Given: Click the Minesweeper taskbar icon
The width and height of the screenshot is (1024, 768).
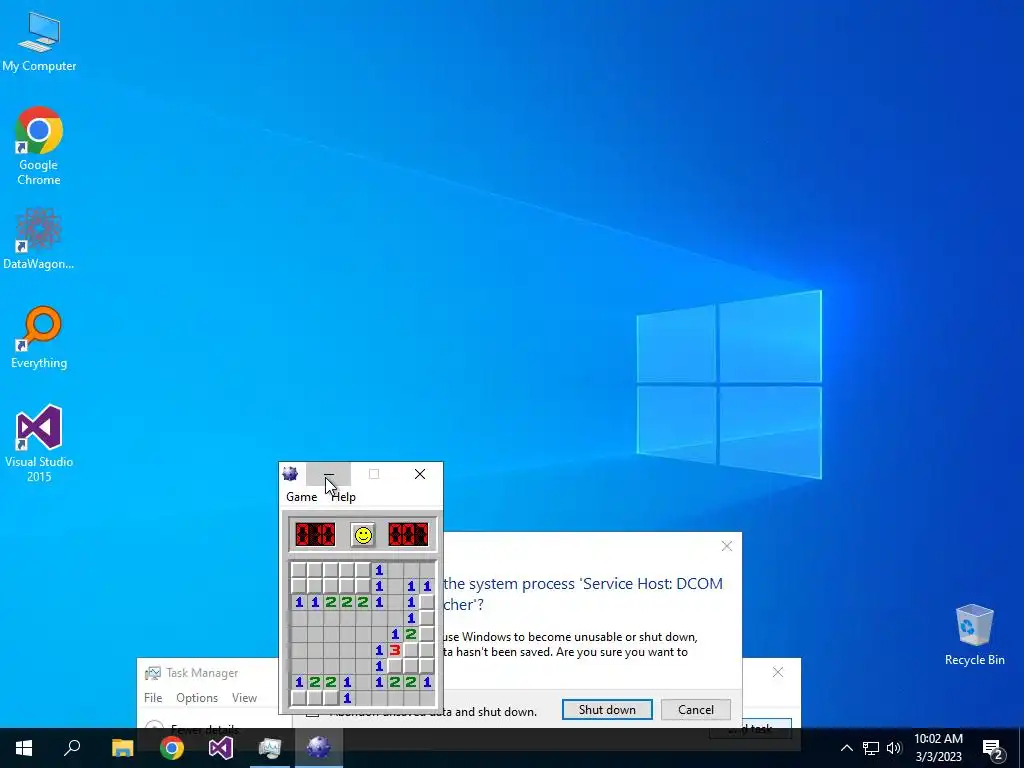Looking at the screenshot, I should tap(319, 748).
